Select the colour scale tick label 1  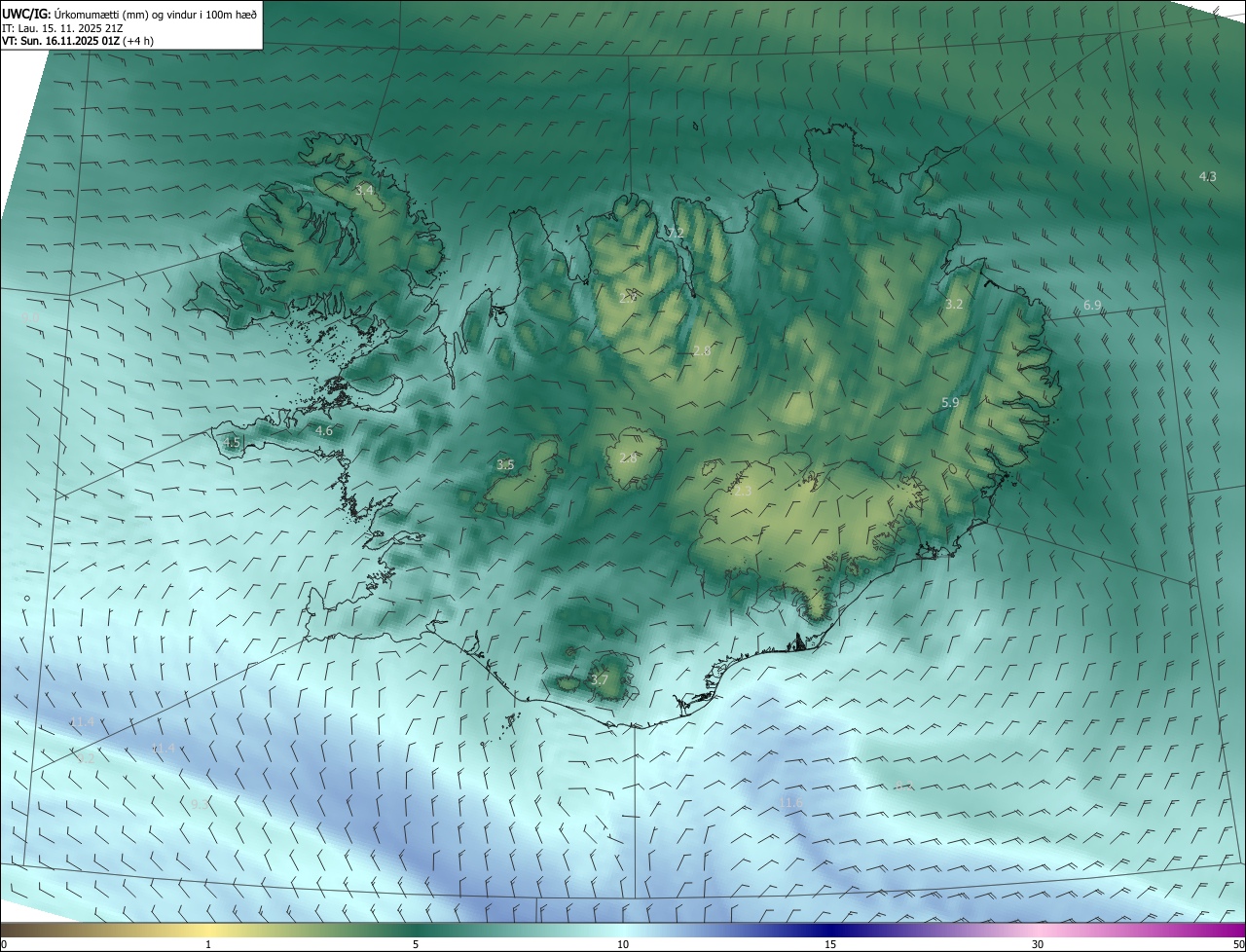[x=208, y=944]
